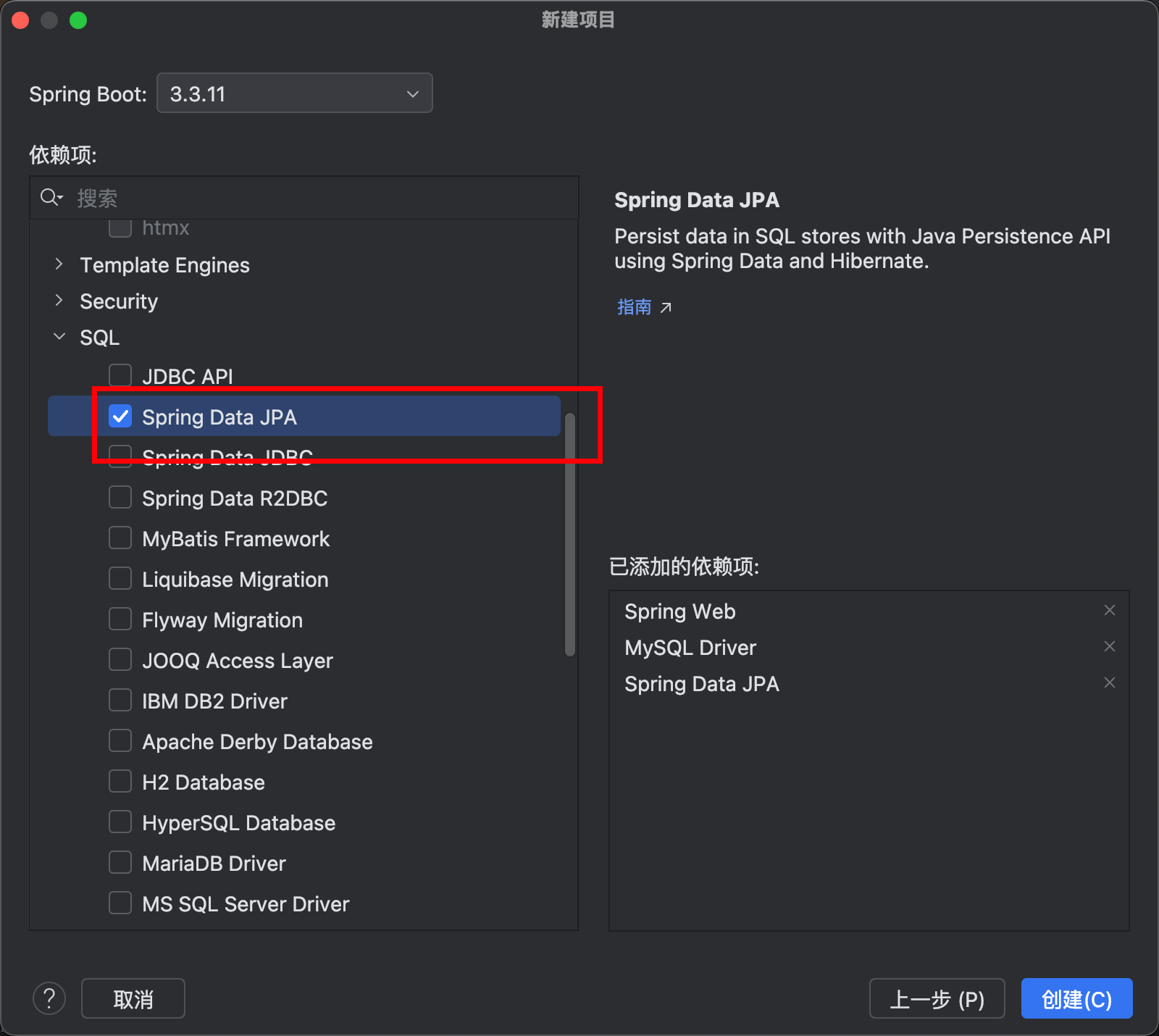1159x1036 pixels.
Task: Check the Flyway Migration checkbox
Action: pos(120,619)
